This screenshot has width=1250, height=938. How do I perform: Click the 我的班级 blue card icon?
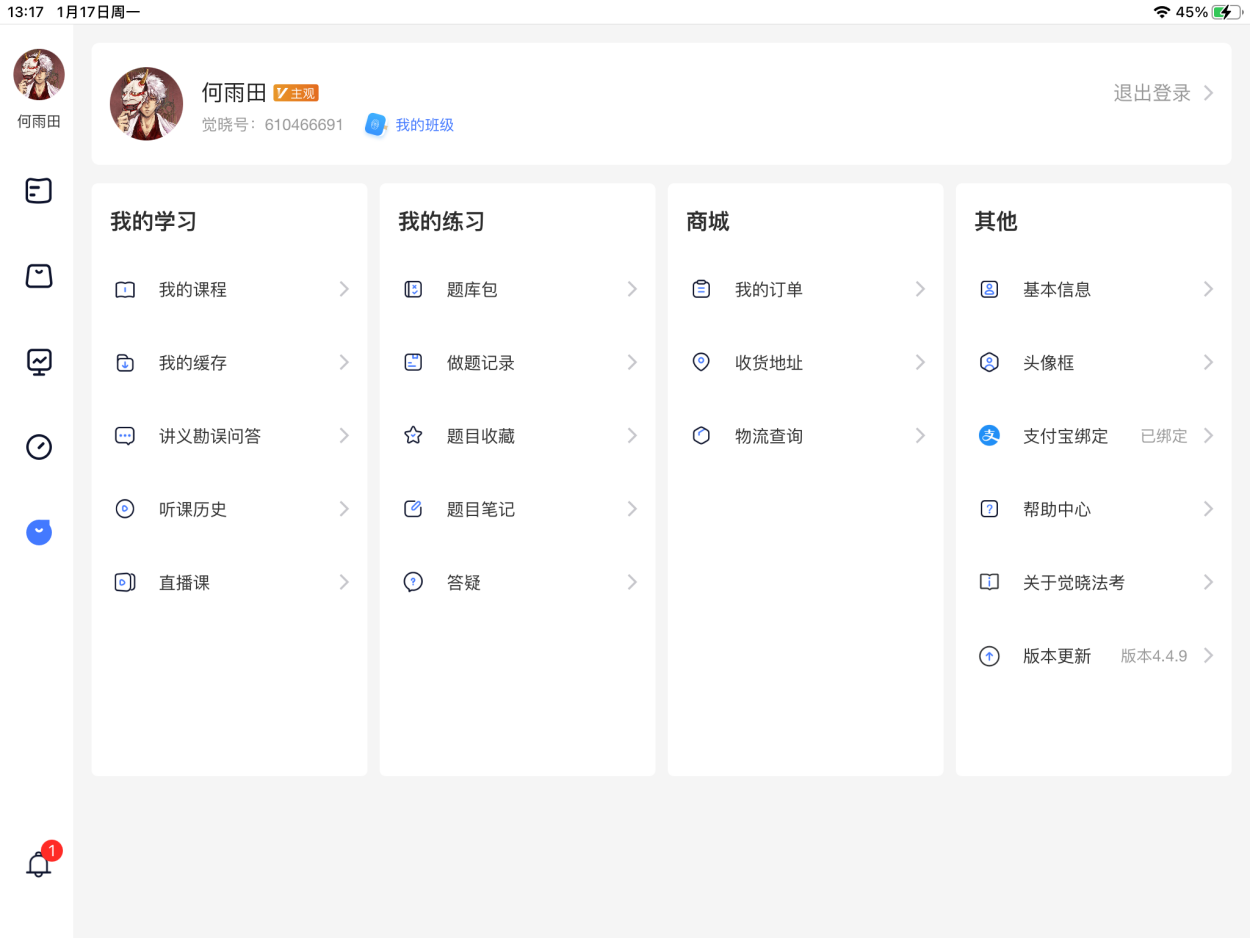[376, 125]
